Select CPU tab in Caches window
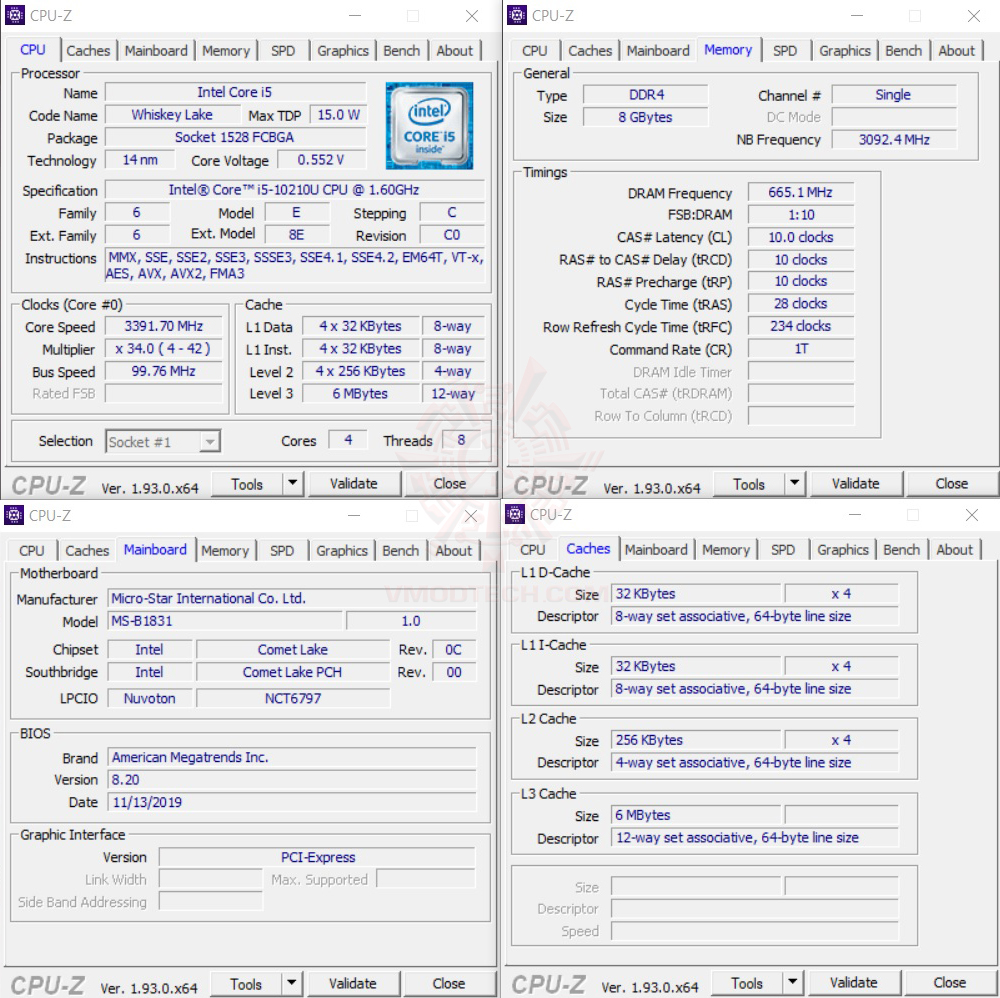1000x998 pixels. (533, 550)
